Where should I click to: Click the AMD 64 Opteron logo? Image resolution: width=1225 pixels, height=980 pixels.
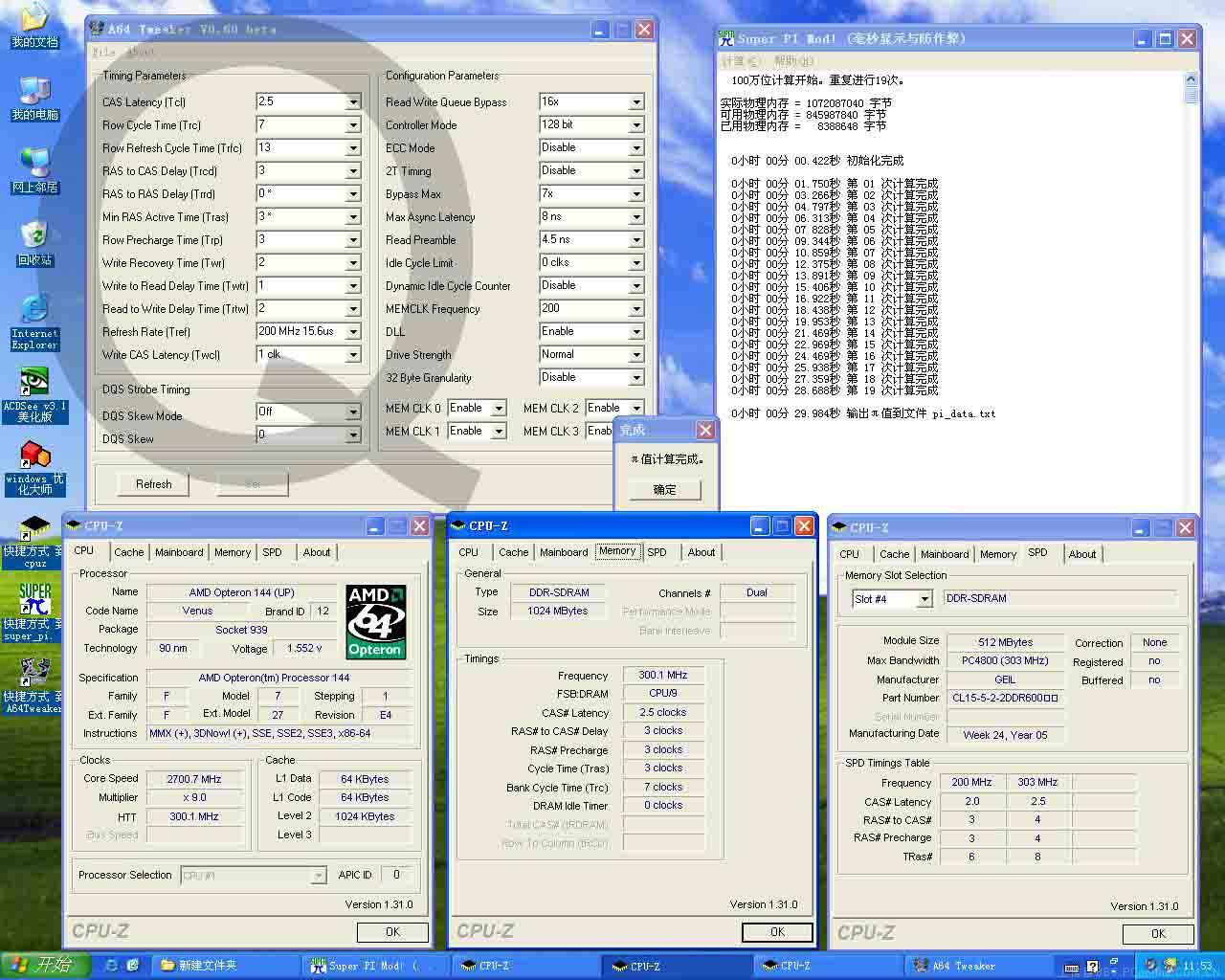click(x=375, y=621)
